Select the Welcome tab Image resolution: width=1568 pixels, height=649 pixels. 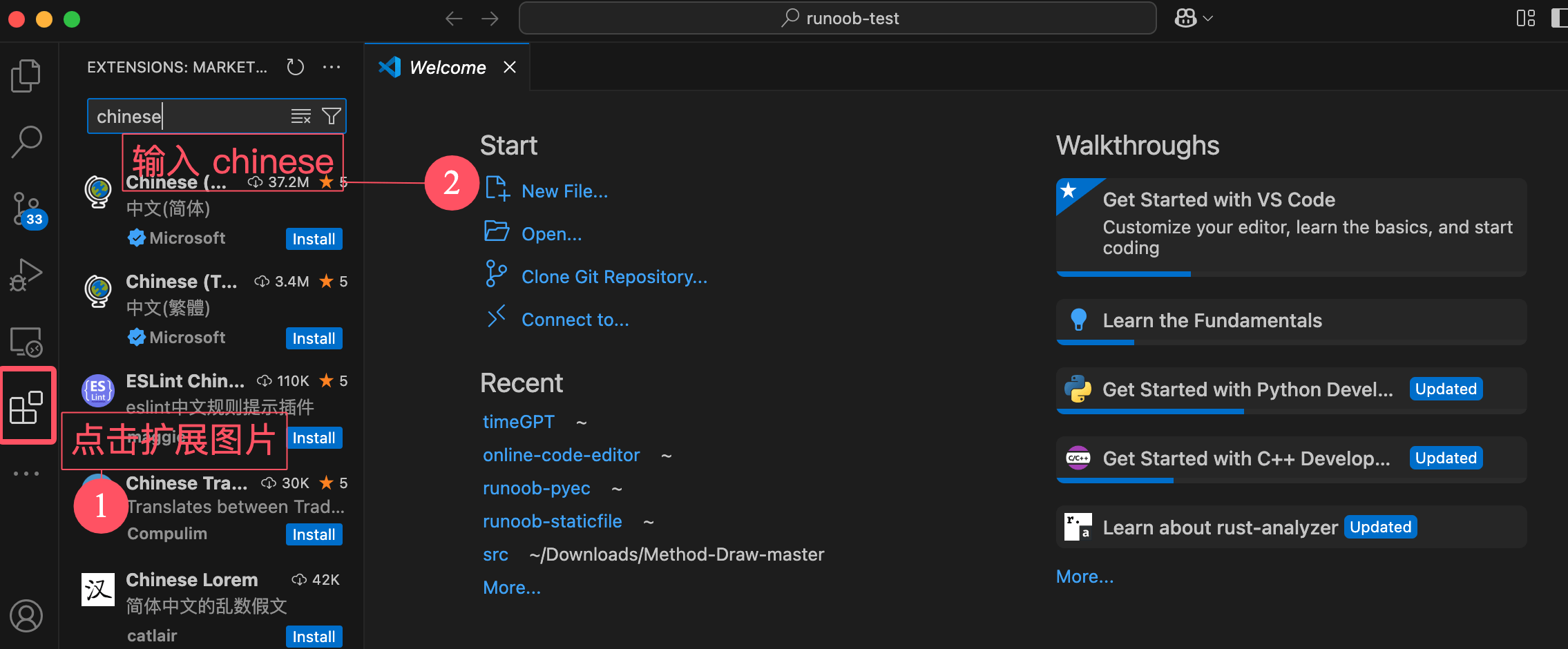tap(447, 68)
